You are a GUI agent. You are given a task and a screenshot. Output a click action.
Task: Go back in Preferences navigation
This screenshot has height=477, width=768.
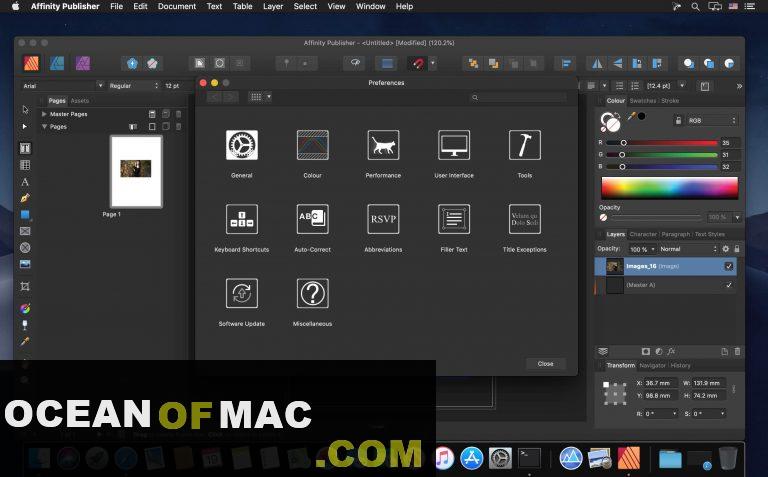click(214, 97)
